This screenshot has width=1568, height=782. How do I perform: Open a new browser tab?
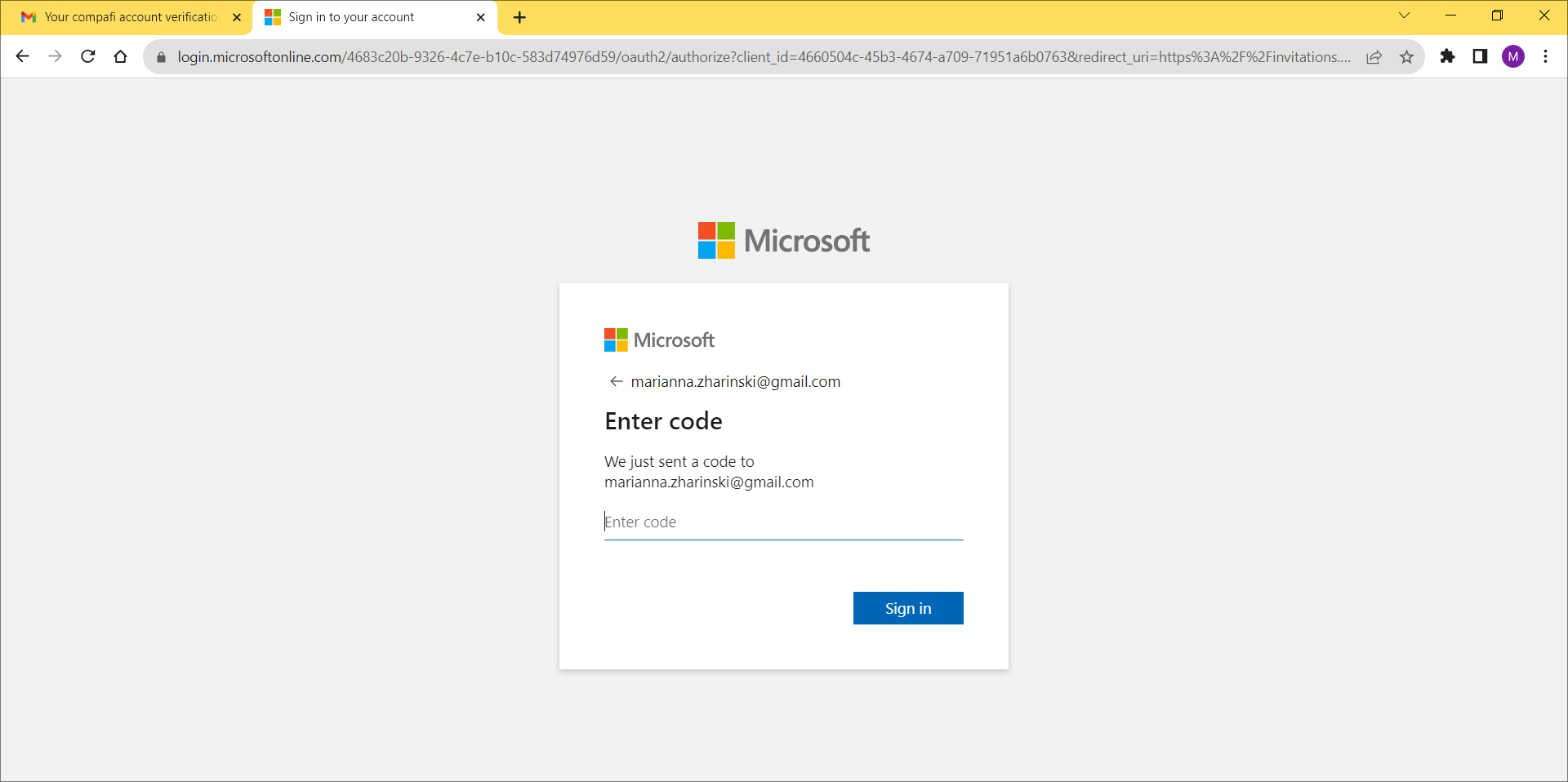(x=519, y=17)
